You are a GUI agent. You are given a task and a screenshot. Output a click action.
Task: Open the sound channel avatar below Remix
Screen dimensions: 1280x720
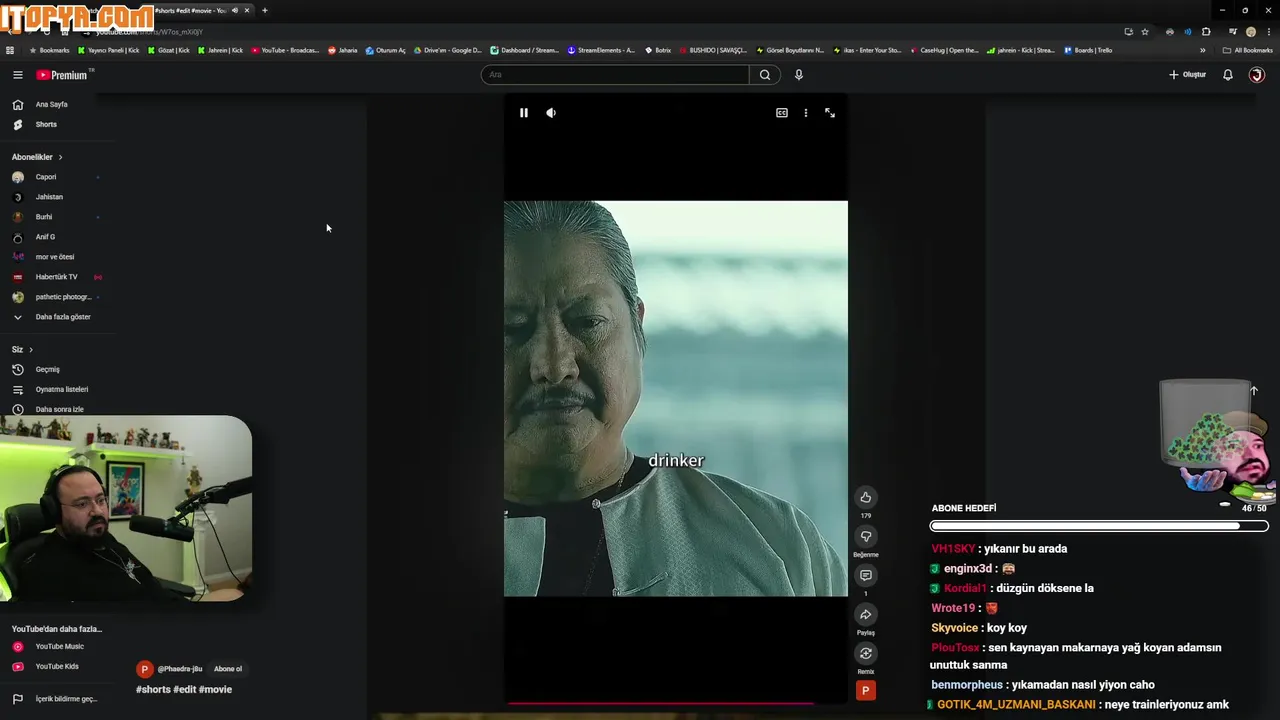point(866,690)
